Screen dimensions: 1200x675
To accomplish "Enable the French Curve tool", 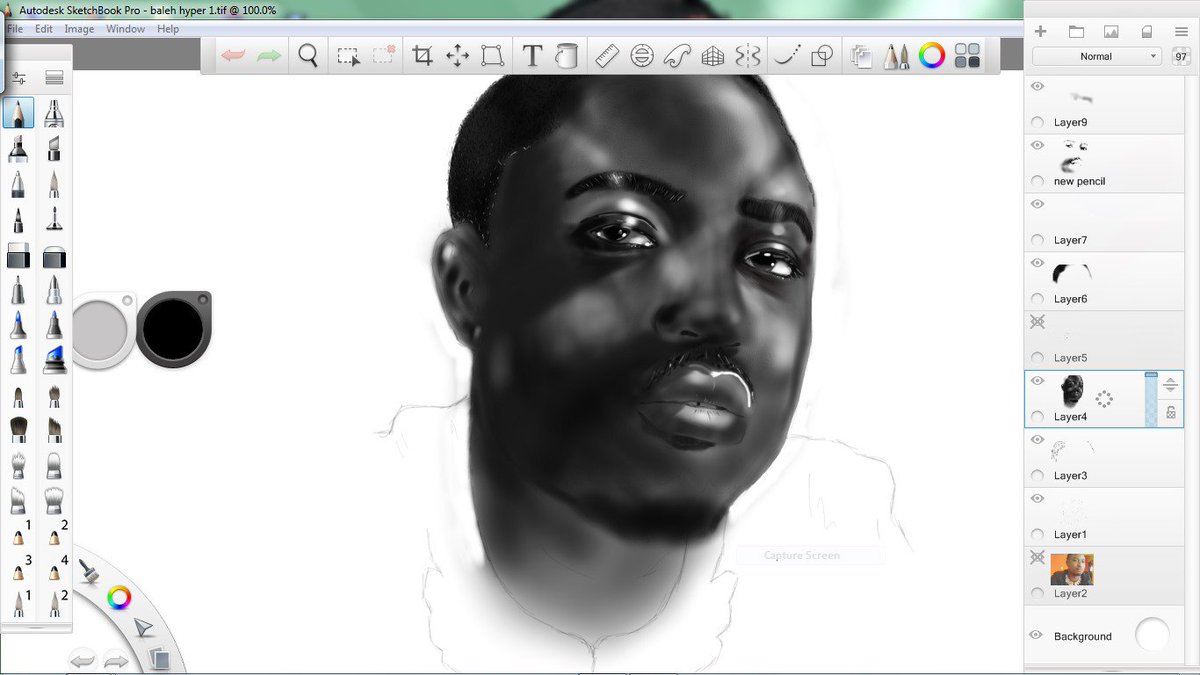I will pyautogui.click(x=678, y=56).
